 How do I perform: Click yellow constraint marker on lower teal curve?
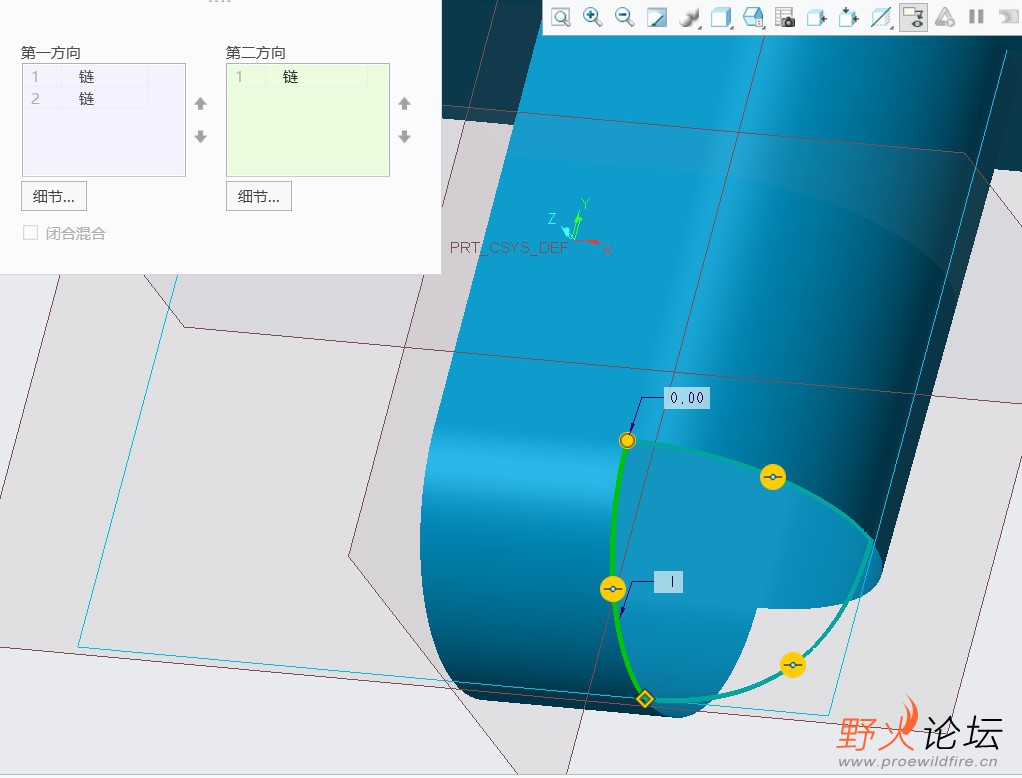tap(793, 665)
